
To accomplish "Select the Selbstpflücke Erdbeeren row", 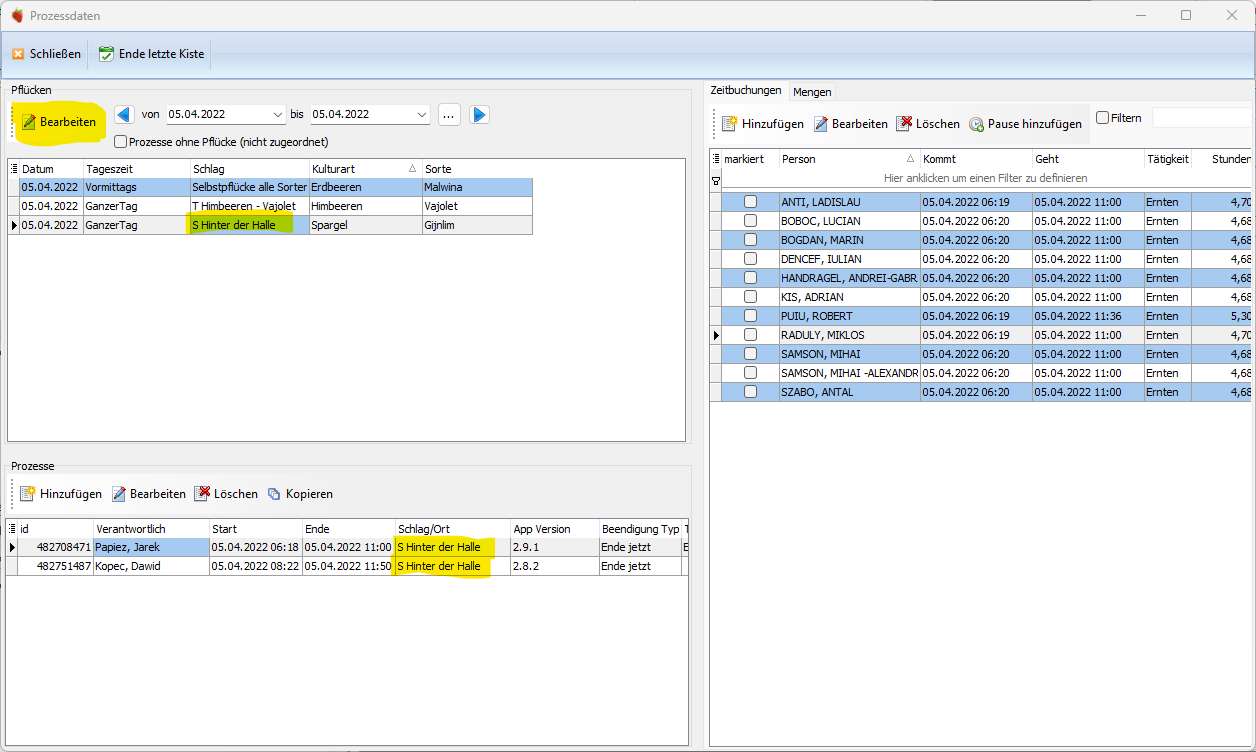I will (270, 187).
